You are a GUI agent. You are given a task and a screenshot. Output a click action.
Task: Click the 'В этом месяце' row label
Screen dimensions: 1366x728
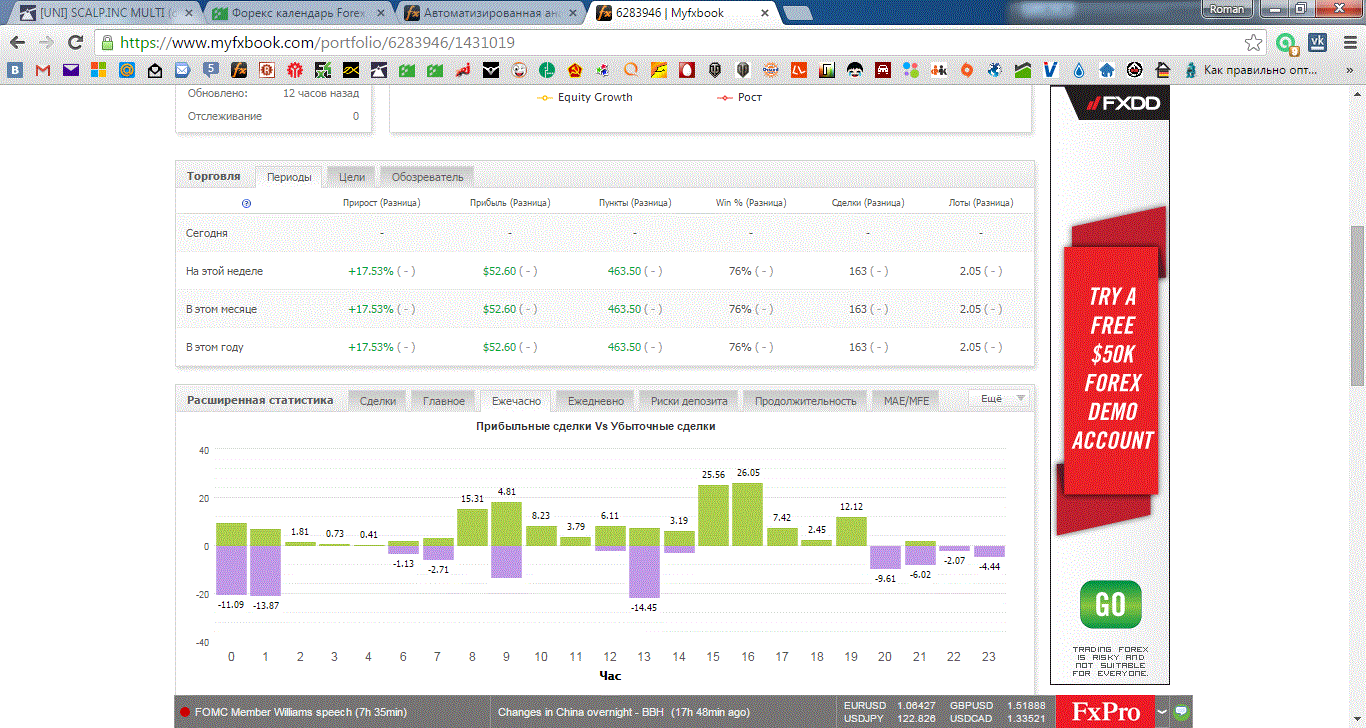(x=221, y=309)
